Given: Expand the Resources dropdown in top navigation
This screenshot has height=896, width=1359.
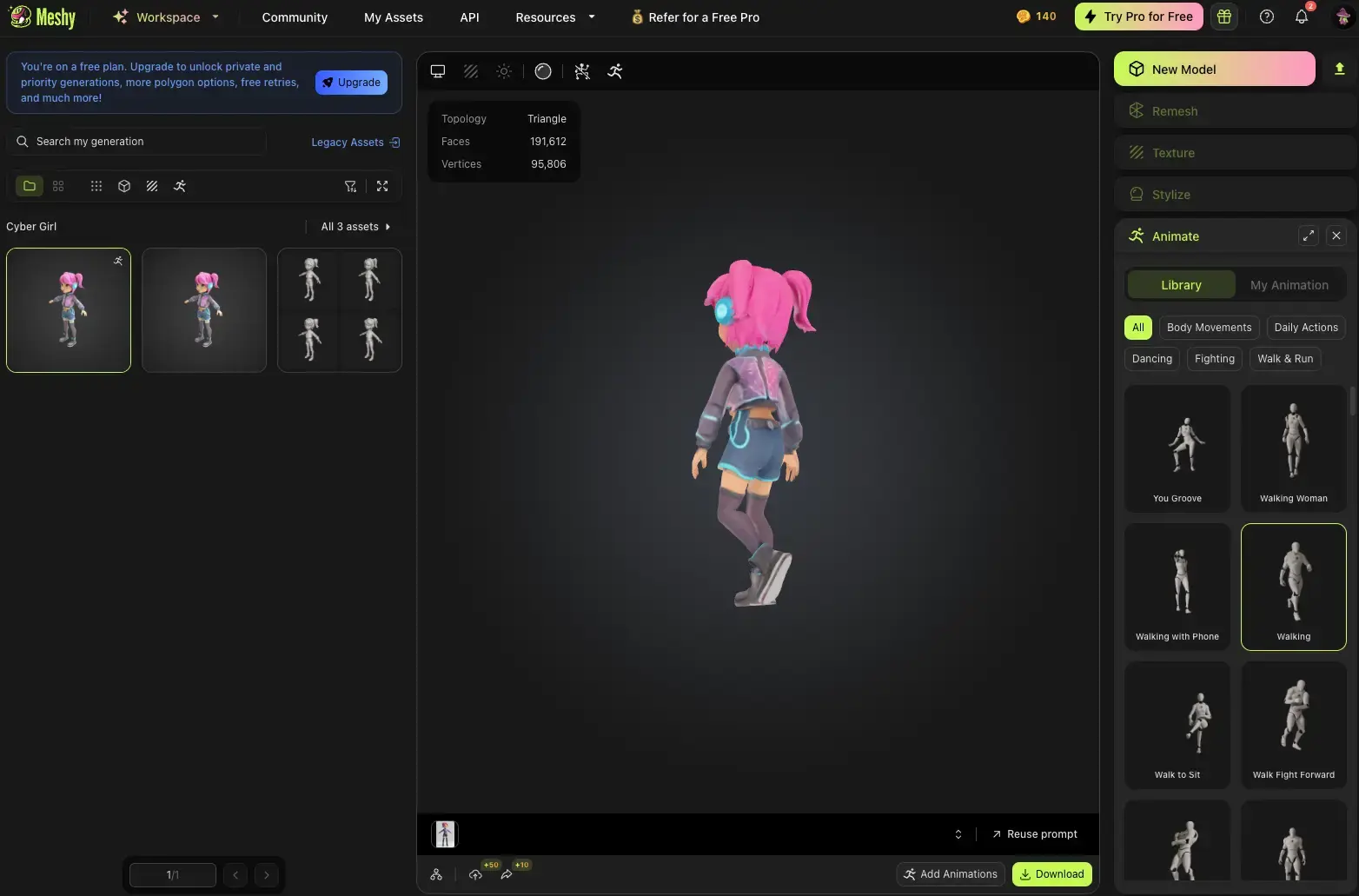Looking at the screenshot, I should tap(554, 17).
